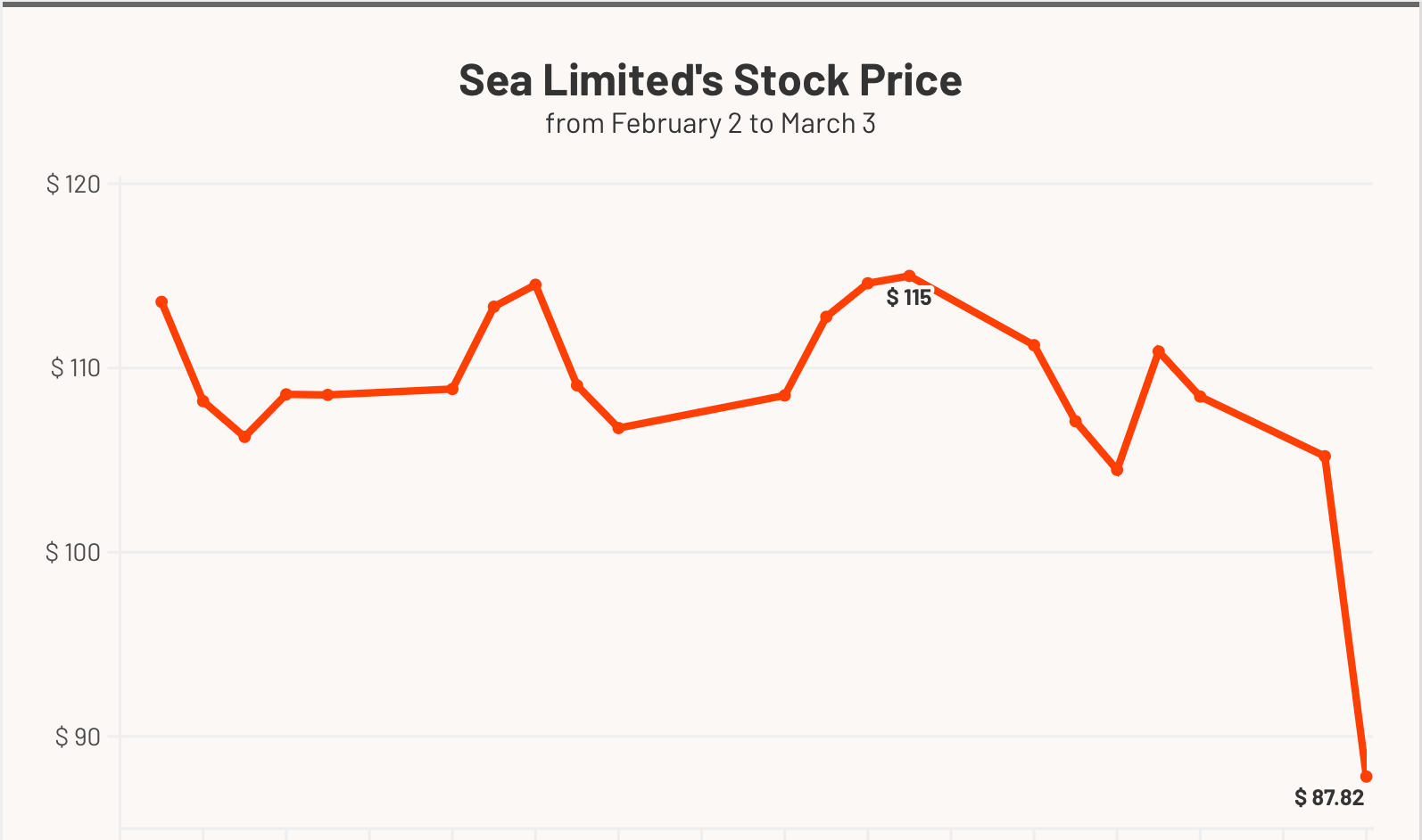Image resolution: width=1422 pixels, height=840 pixels.
Task: Select the third data point on the line
Action: [x=244, y=437]
